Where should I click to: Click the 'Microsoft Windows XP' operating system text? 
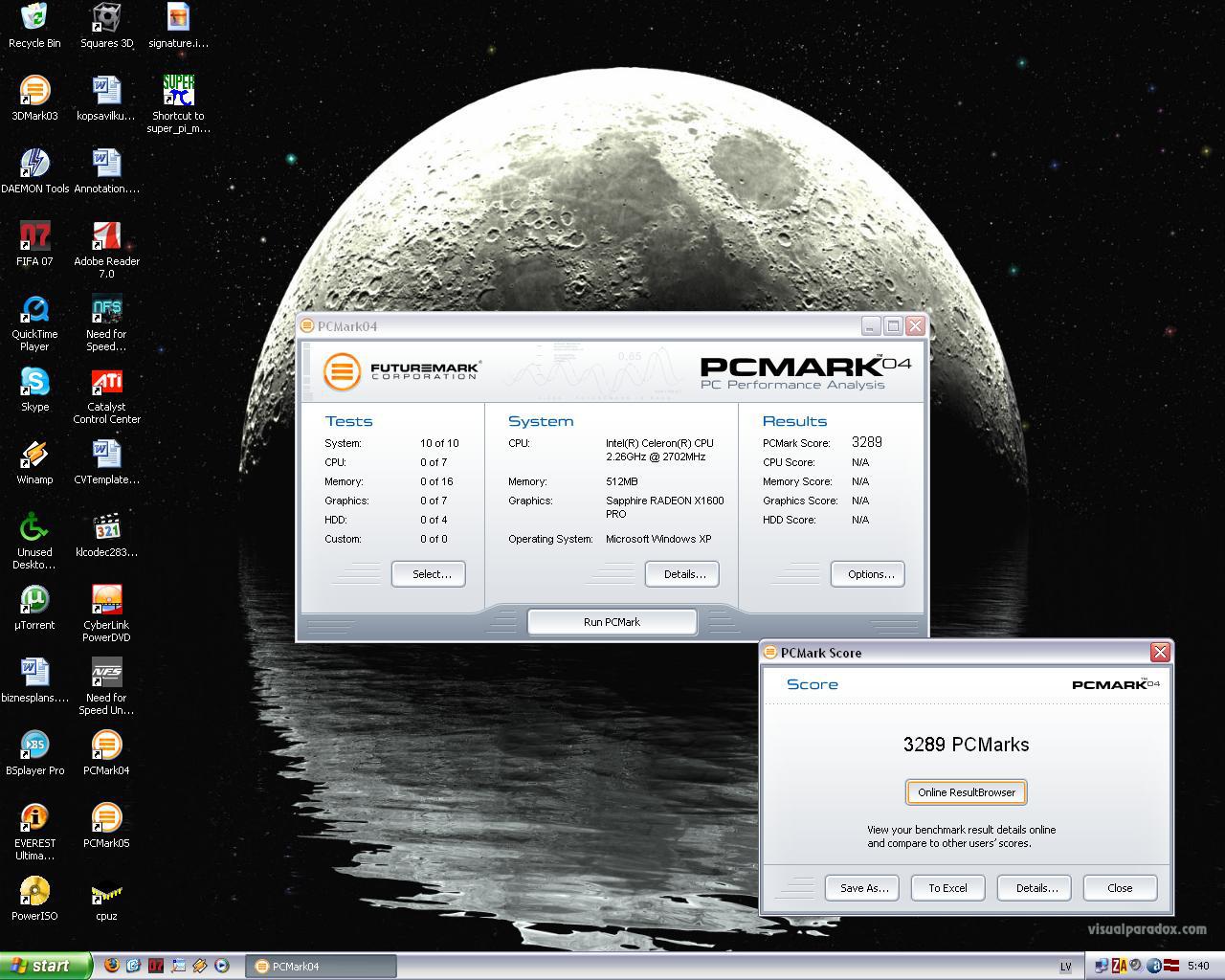coord(658,539)
